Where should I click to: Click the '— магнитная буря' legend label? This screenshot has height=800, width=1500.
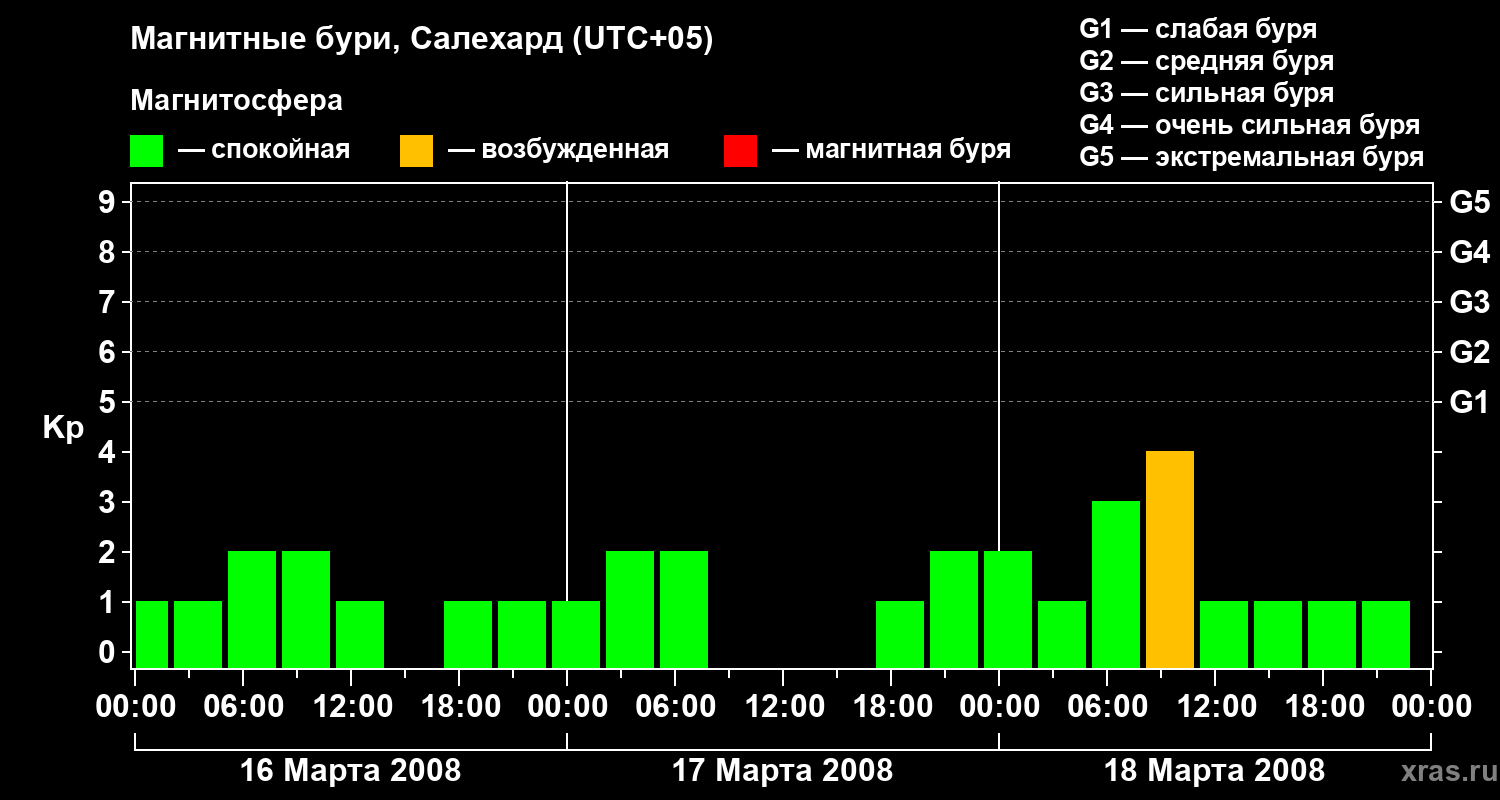pos(892,150)
